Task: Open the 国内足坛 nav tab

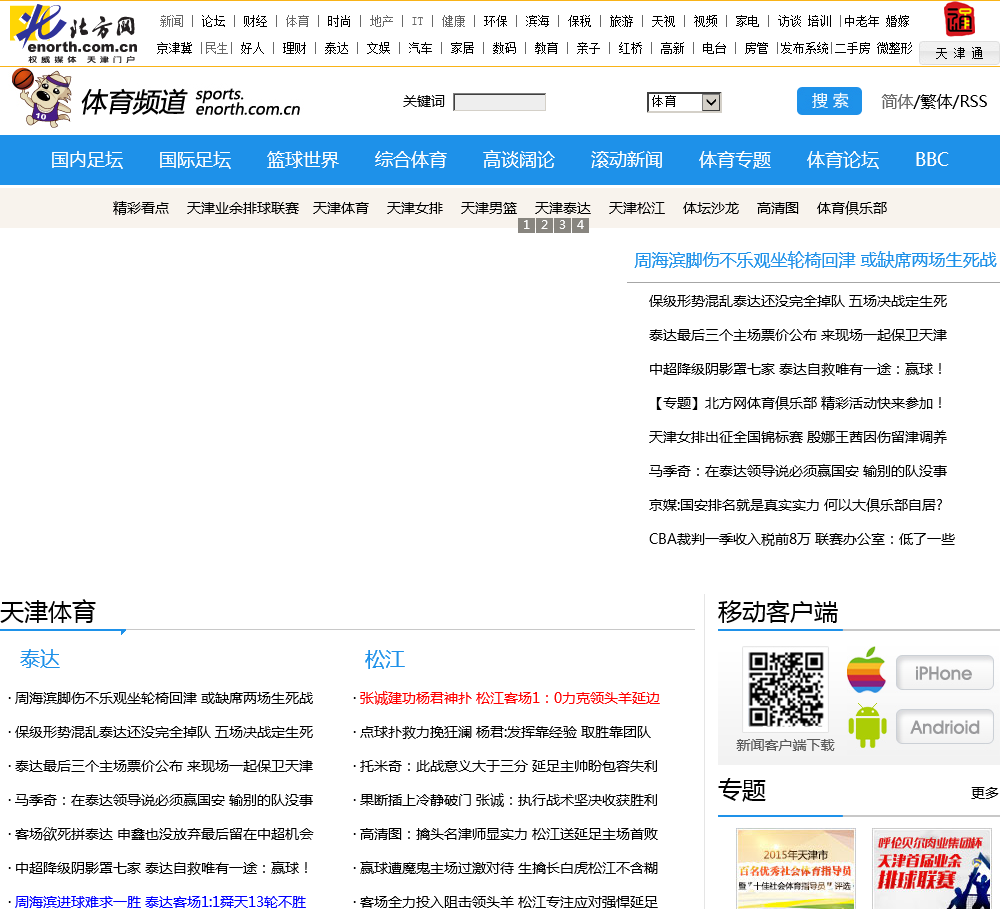Action: pyautogui.click(x=87, y=159)
